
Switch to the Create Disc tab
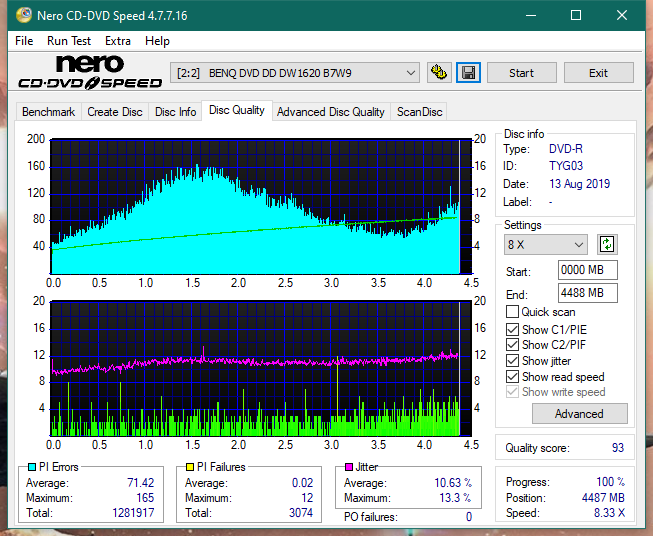[115, 112]
